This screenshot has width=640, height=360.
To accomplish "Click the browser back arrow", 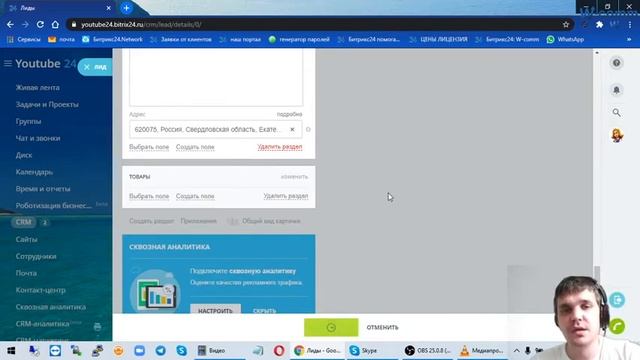I will (x=10, y=24).
